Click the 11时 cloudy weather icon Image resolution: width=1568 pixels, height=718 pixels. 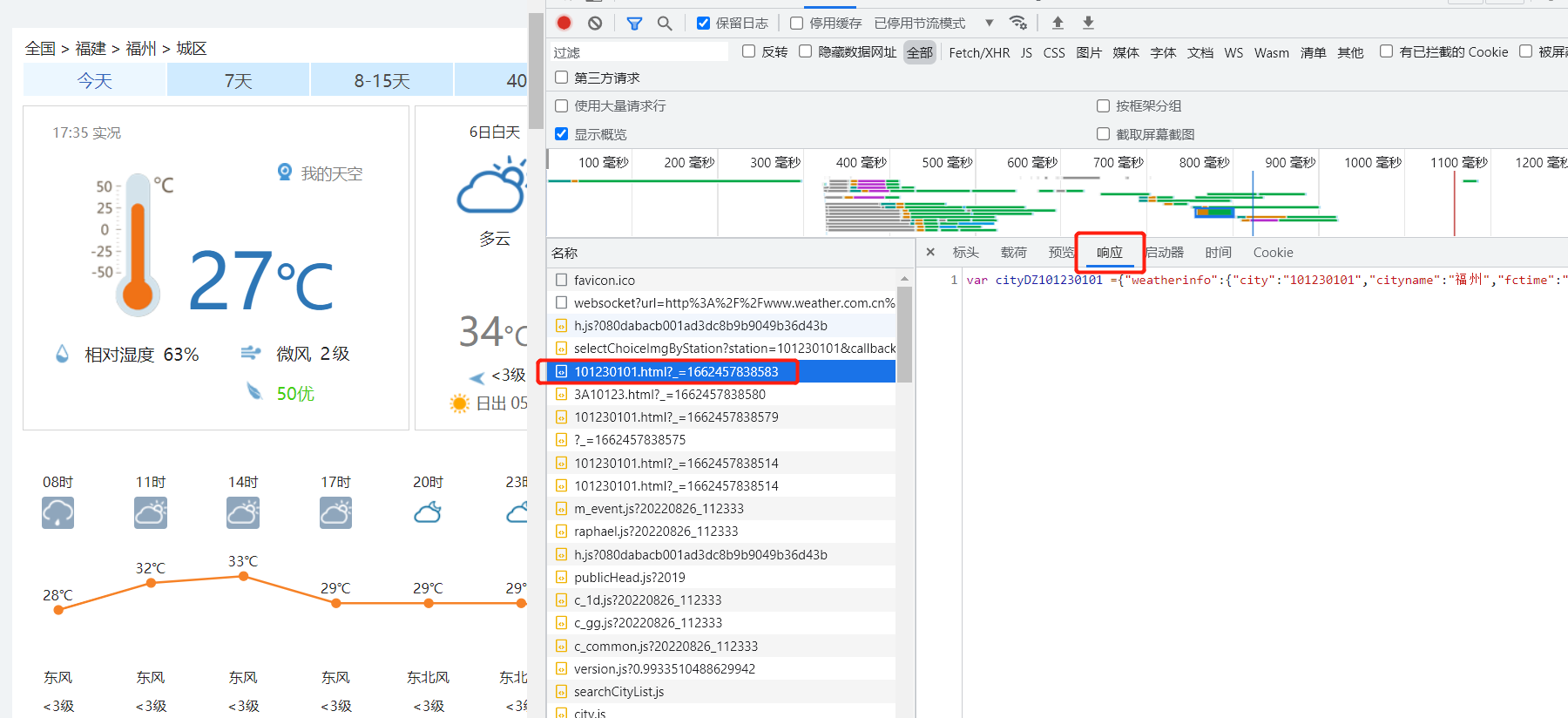151,512
